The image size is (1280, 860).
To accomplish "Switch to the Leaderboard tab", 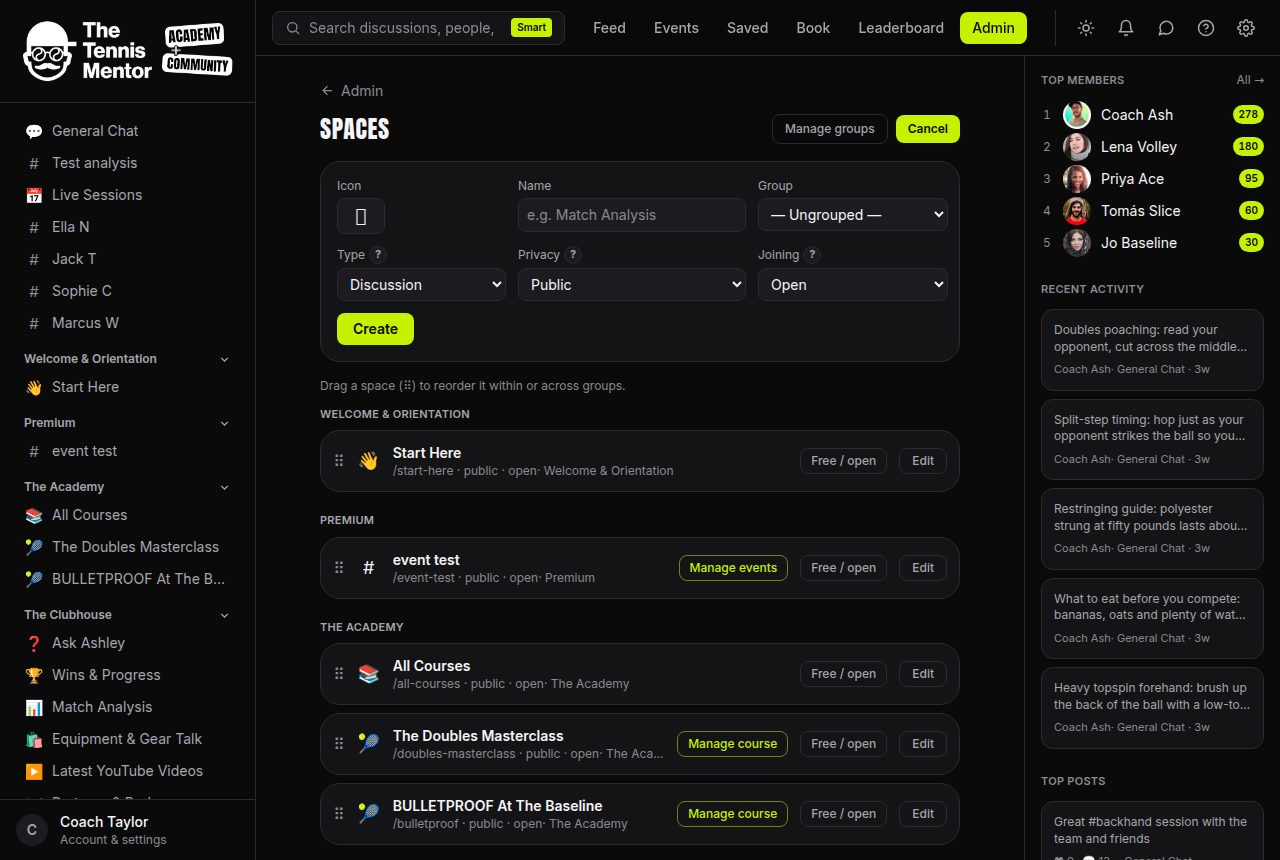I will 901,28.
